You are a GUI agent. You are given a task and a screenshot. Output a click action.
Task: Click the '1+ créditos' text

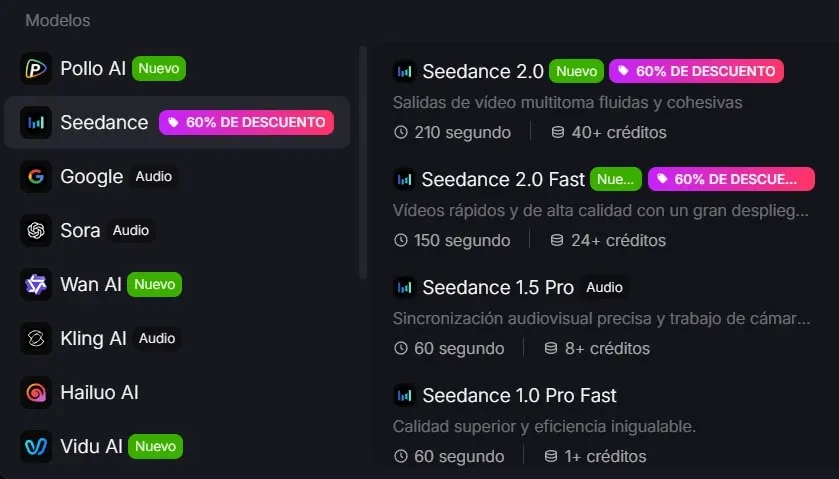[605, 457]
